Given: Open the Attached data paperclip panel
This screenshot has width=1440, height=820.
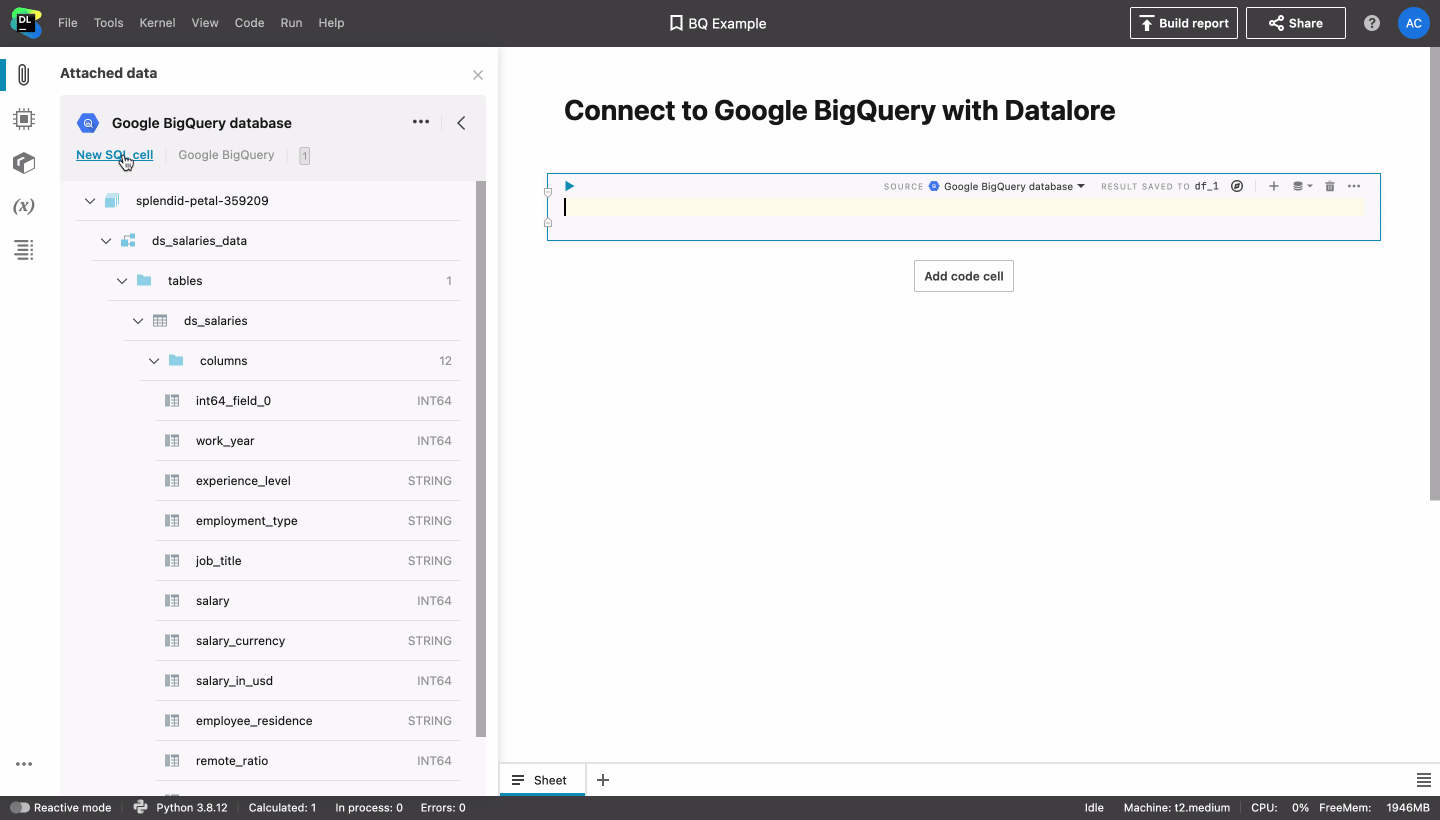Looking at the screenshot, I should click(x=24, y=74).
